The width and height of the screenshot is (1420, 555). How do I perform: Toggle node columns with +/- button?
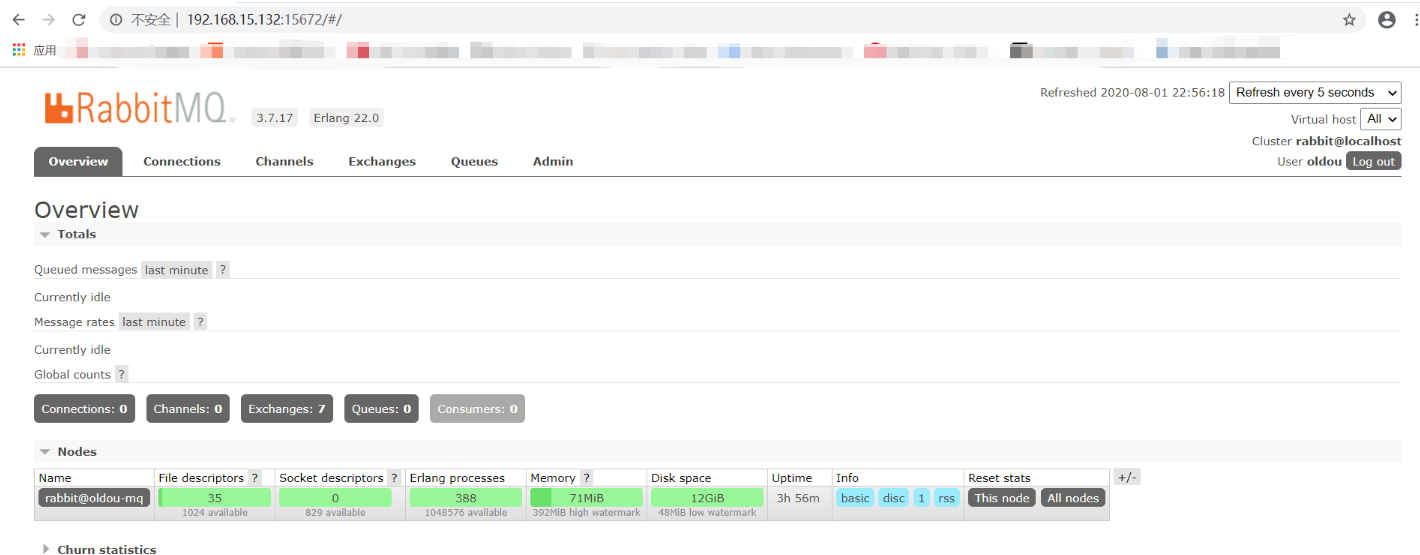pyautogui.click(x=1127, y=478)
